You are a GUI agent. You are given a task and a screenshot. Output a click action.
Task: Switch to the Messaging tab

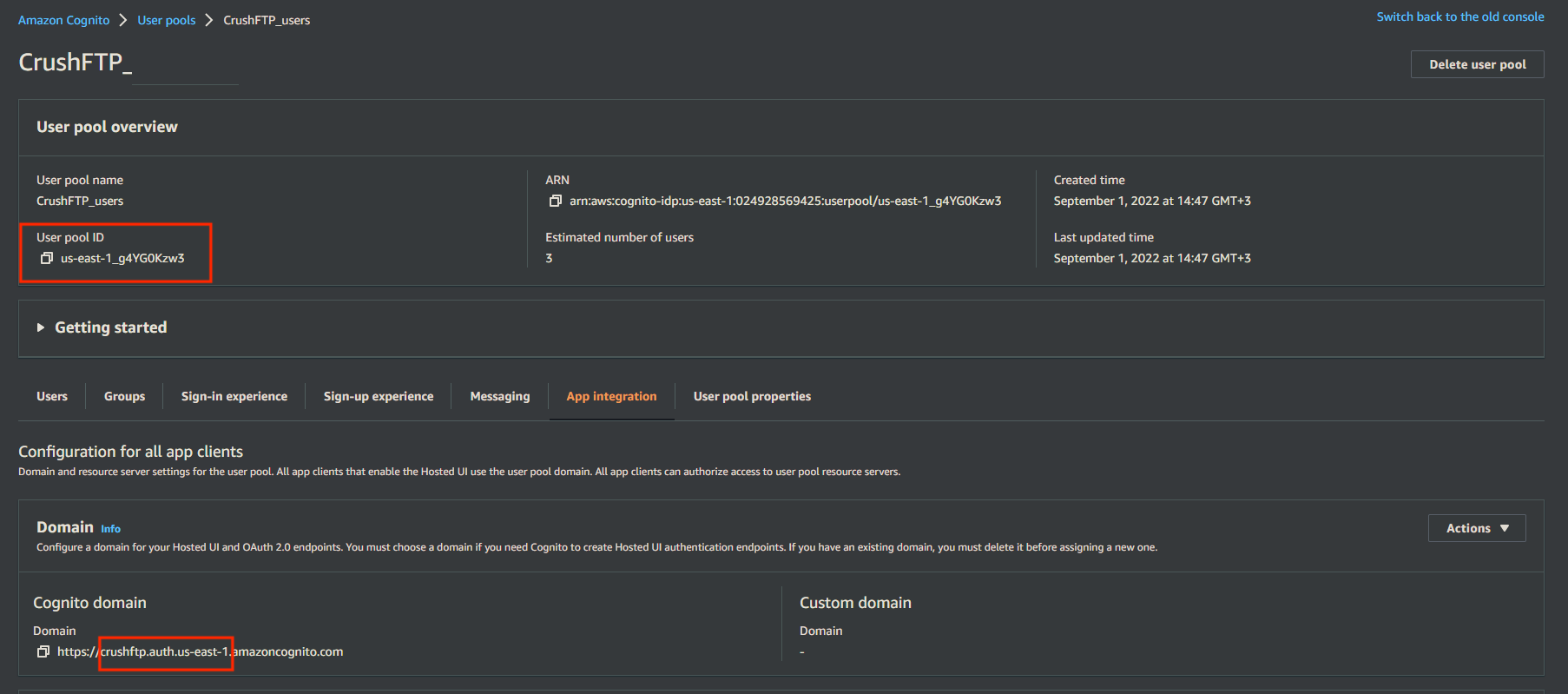coord(500,396)
